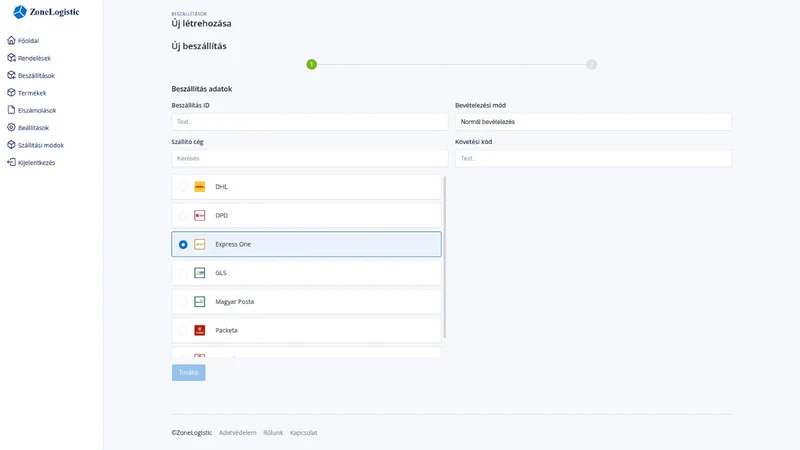Click the DPD carrier name

[221, 215]
